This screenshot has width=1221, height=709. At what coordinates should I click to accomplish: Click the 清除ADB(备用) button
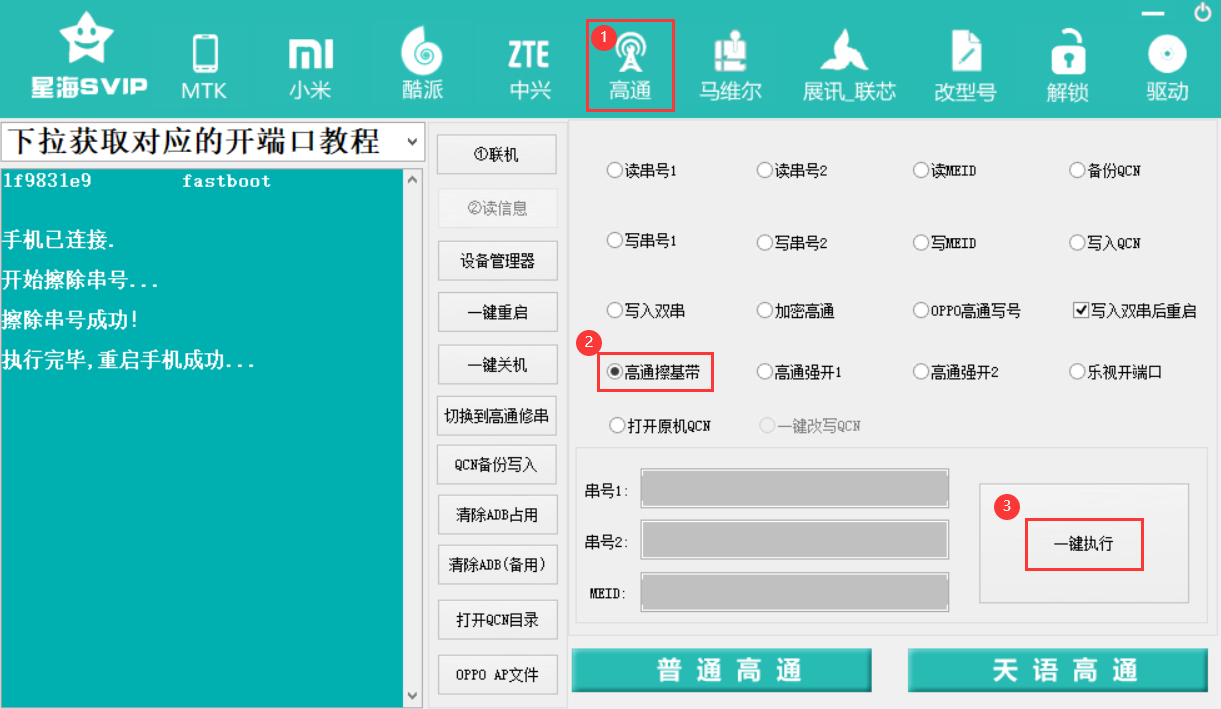click(x=497, y=565)
